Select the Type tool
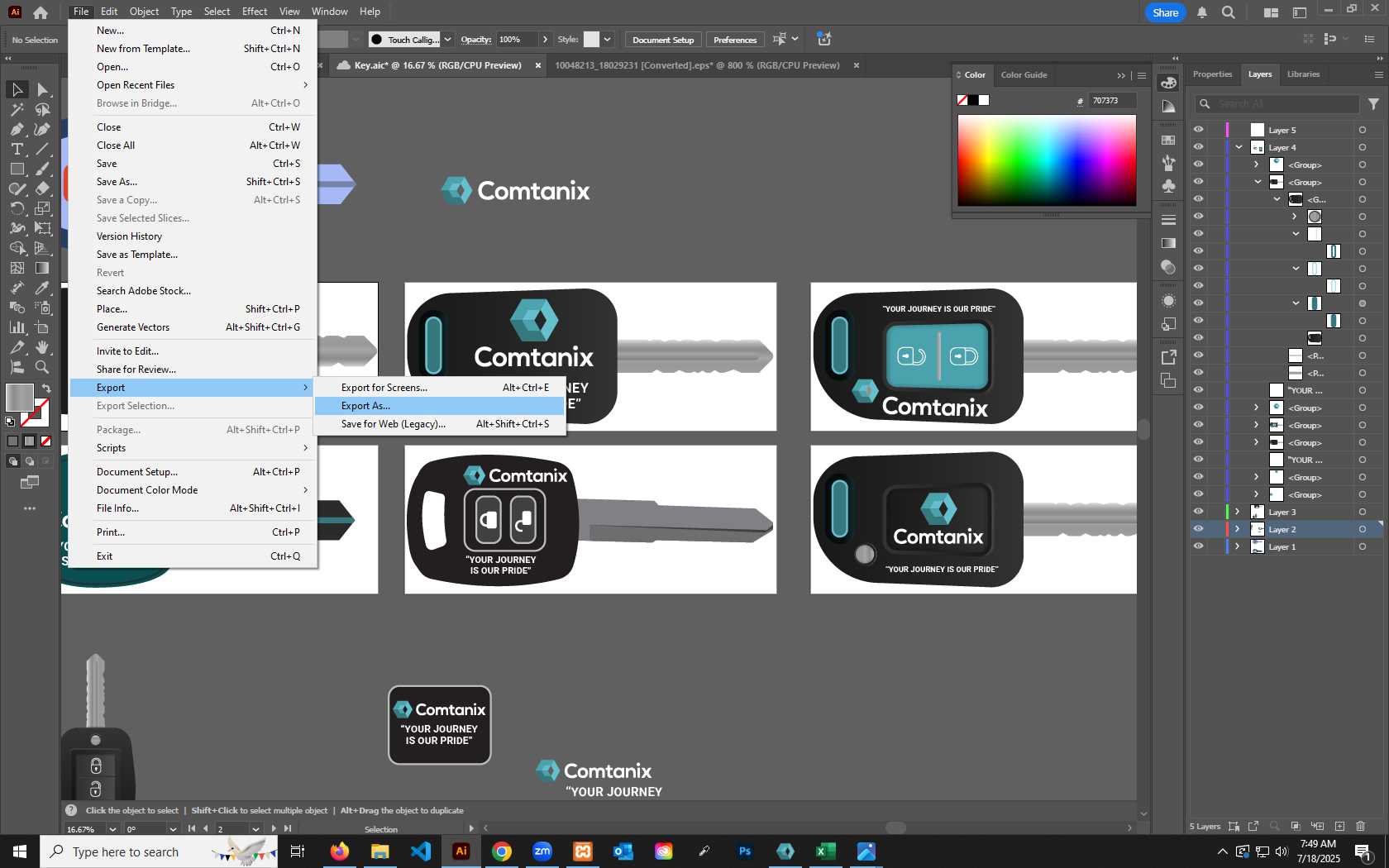The width and height of the screenshot is (1389, 868). pyautogui.click(x=17, y=149)
